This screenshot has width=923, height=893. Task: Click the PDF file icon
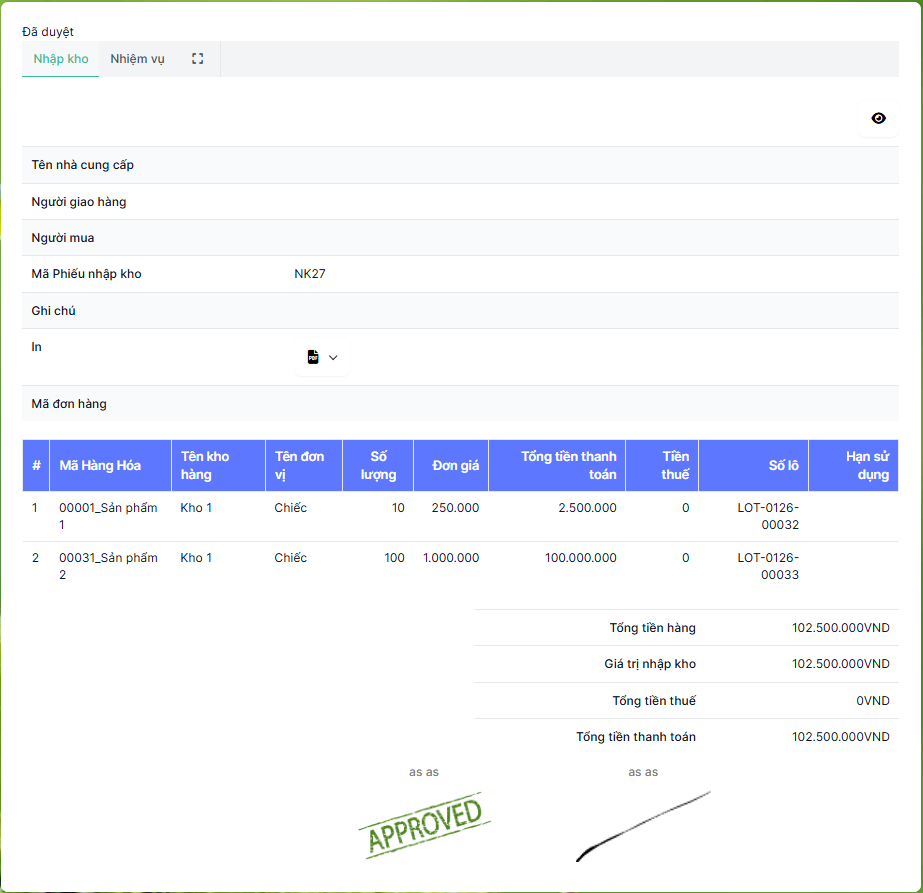point(313,357)
